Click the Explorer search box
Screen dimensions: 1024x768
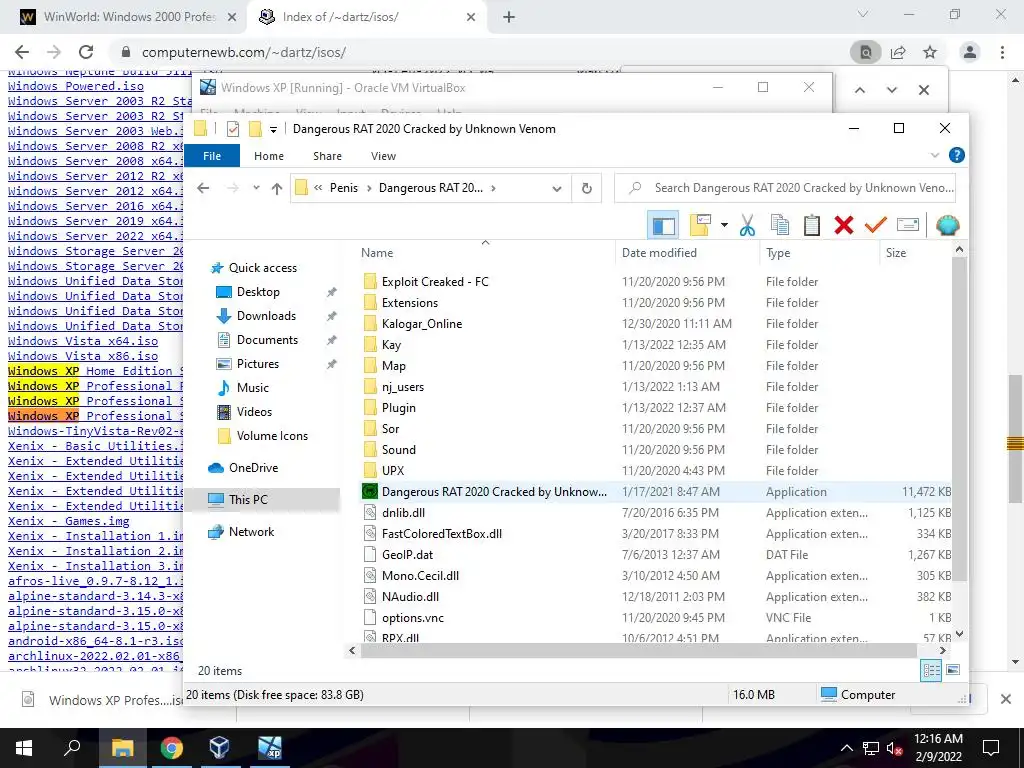click(x=785, y=188)
